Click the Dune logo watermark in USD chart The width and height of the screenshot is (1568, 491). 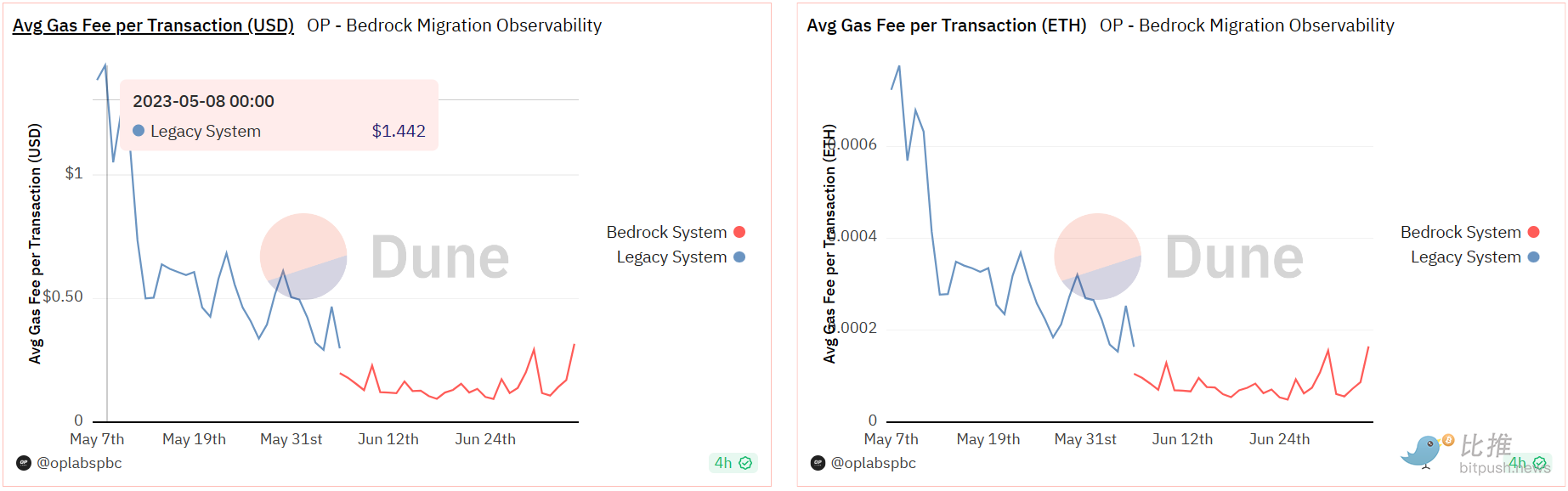pyautogui.click(x=384, y=257)
